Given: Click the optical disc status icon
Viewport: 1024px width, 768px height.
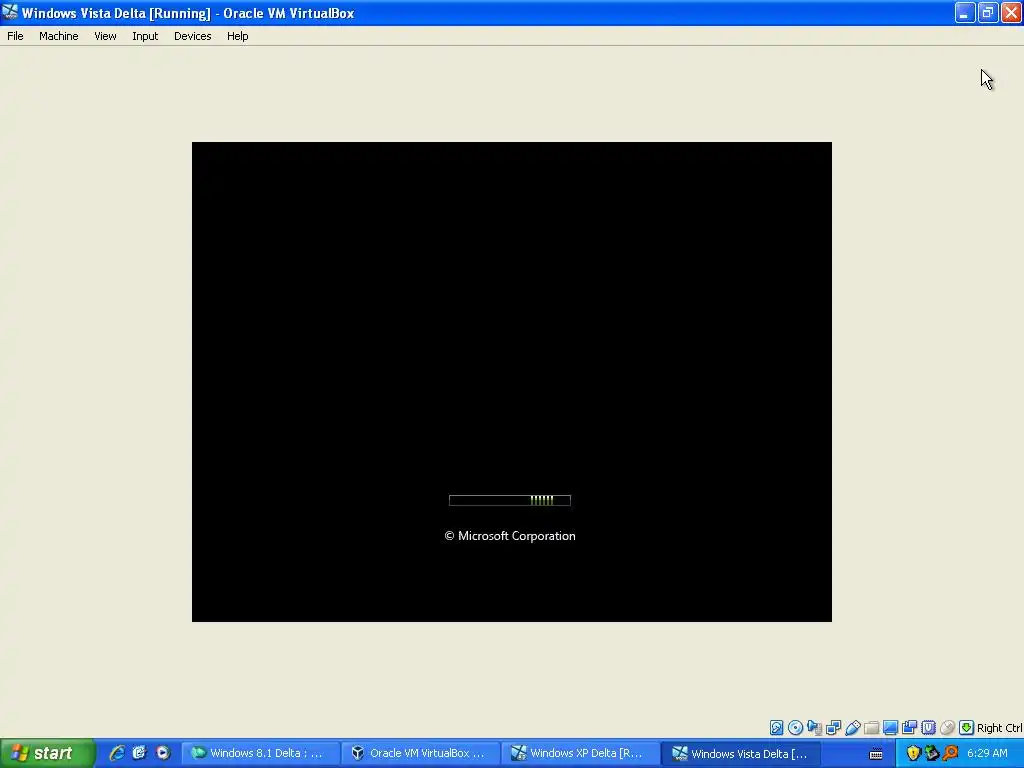Looking at the screenshot, I should coord(795,728).
